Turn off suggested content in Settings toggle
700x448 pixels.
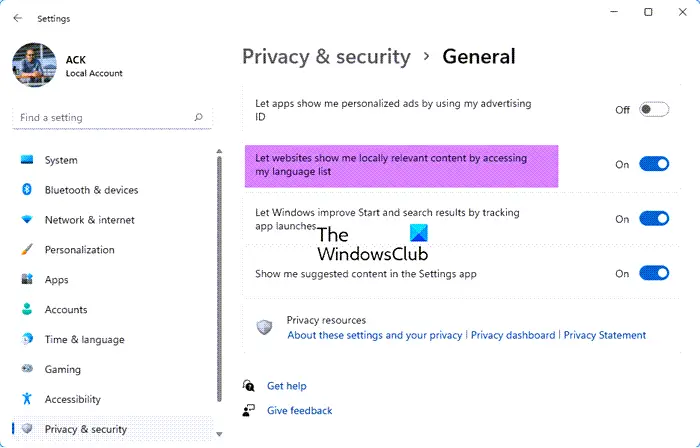[x=654, y=273]
